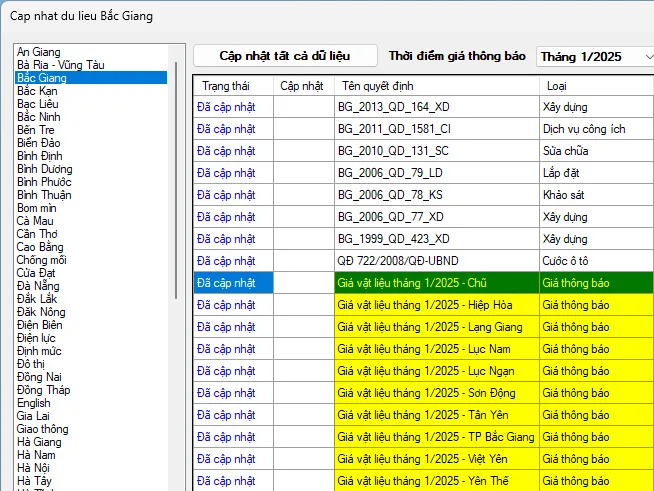Click the 'Tên quyết định' column header
The image size is (654, 491).
[380, 85]
